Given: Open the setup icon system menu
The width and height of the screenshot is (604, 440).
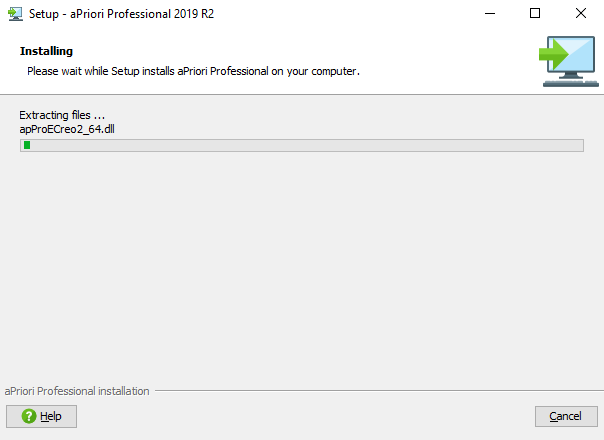Looking at the screenshot, I should tap(14, 13).
